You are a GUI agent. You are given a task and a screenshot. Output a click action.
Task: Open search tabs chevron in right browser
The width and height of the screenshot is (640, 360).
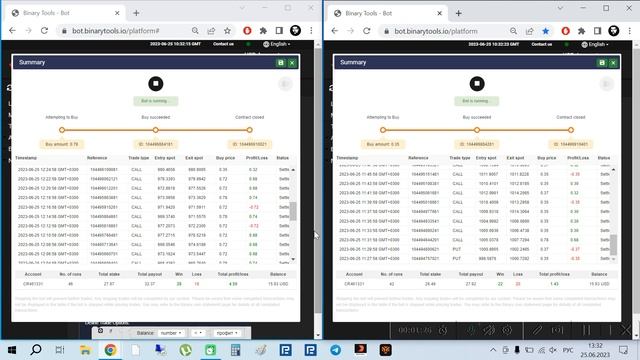coord(560,8)
